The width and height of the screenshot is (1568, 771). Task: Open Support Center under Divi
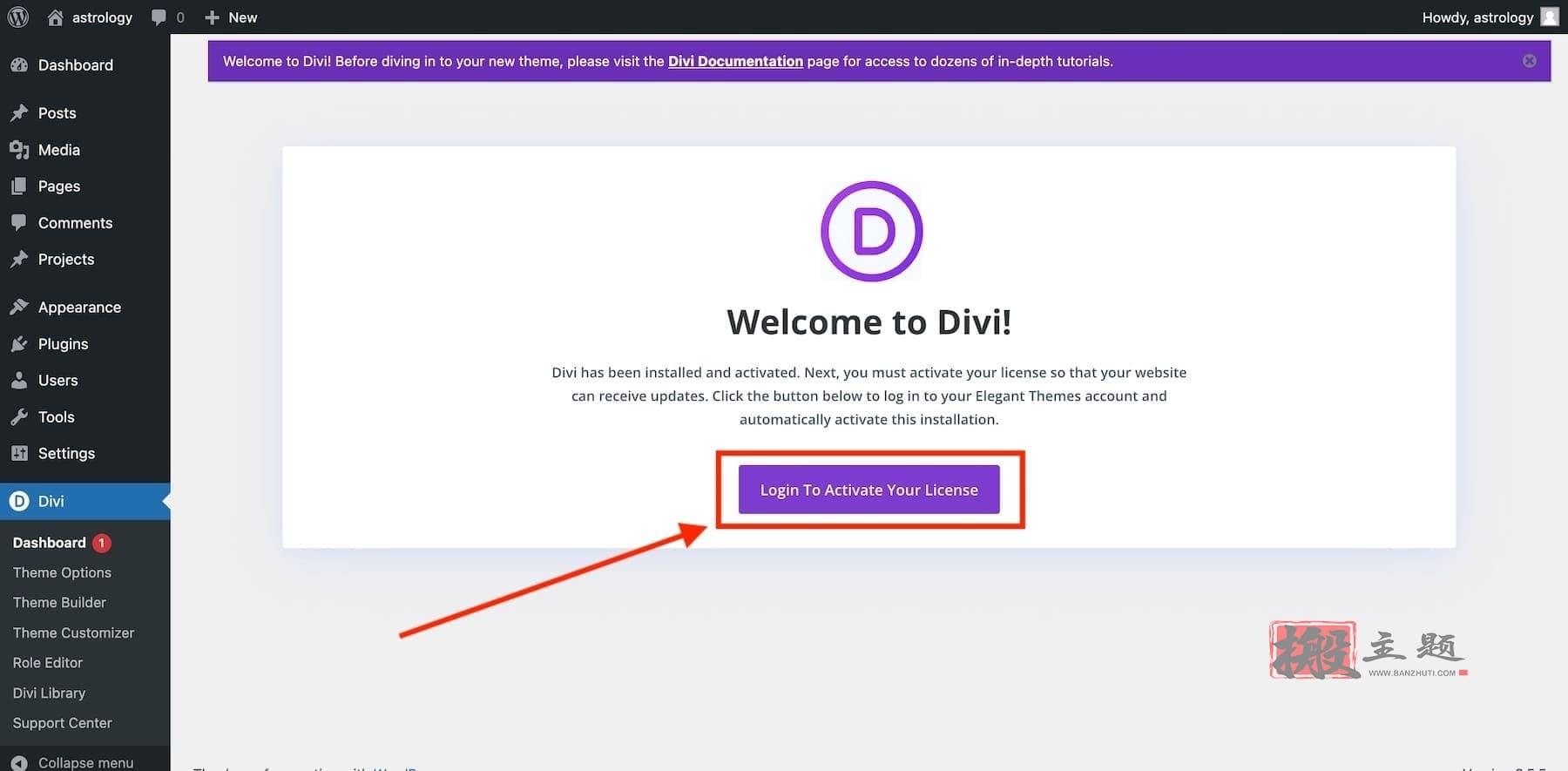[x=63, y=722]
